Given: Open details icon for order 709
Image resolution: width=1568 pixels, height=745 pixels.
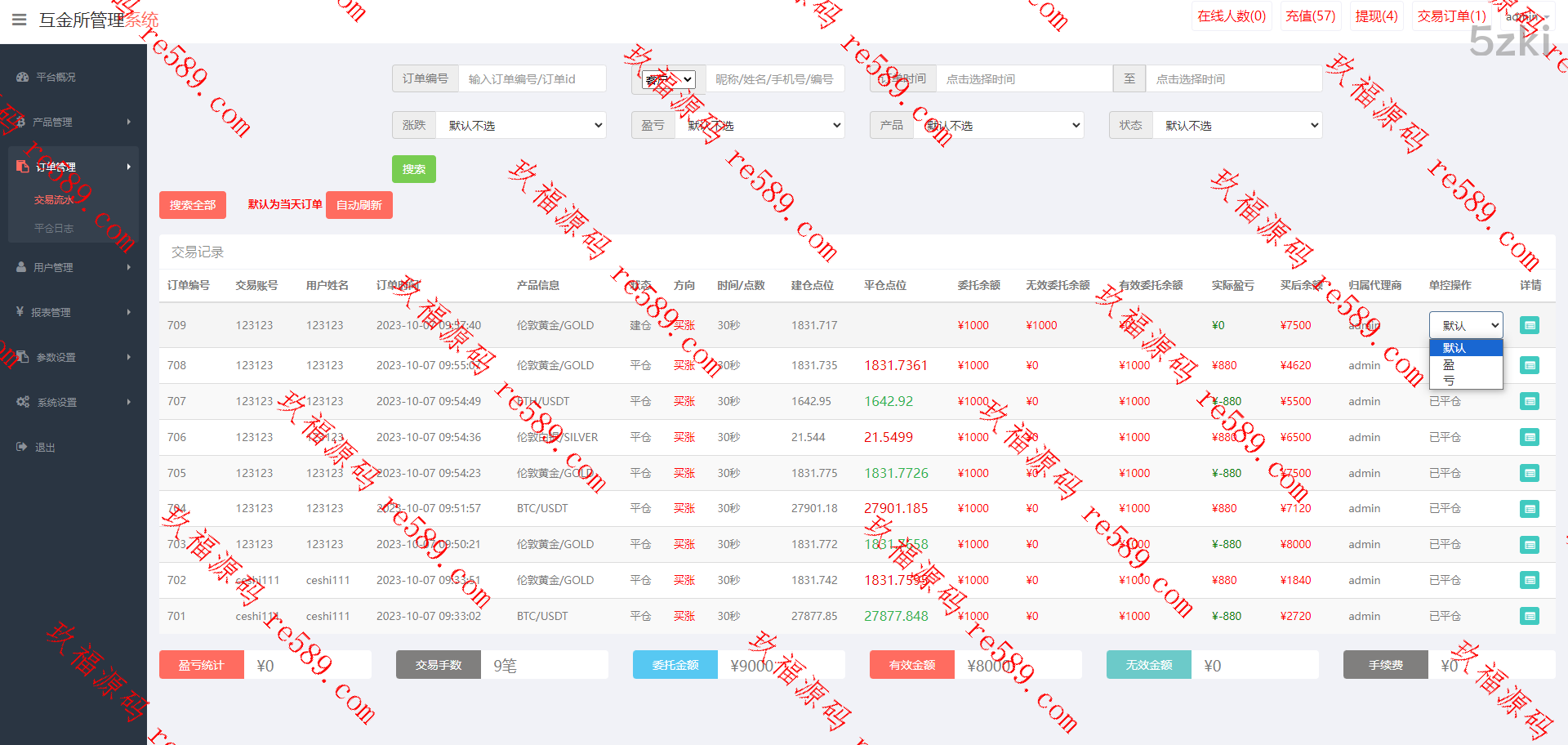Looking at the screenshot, I should [x=1530, y=325].
